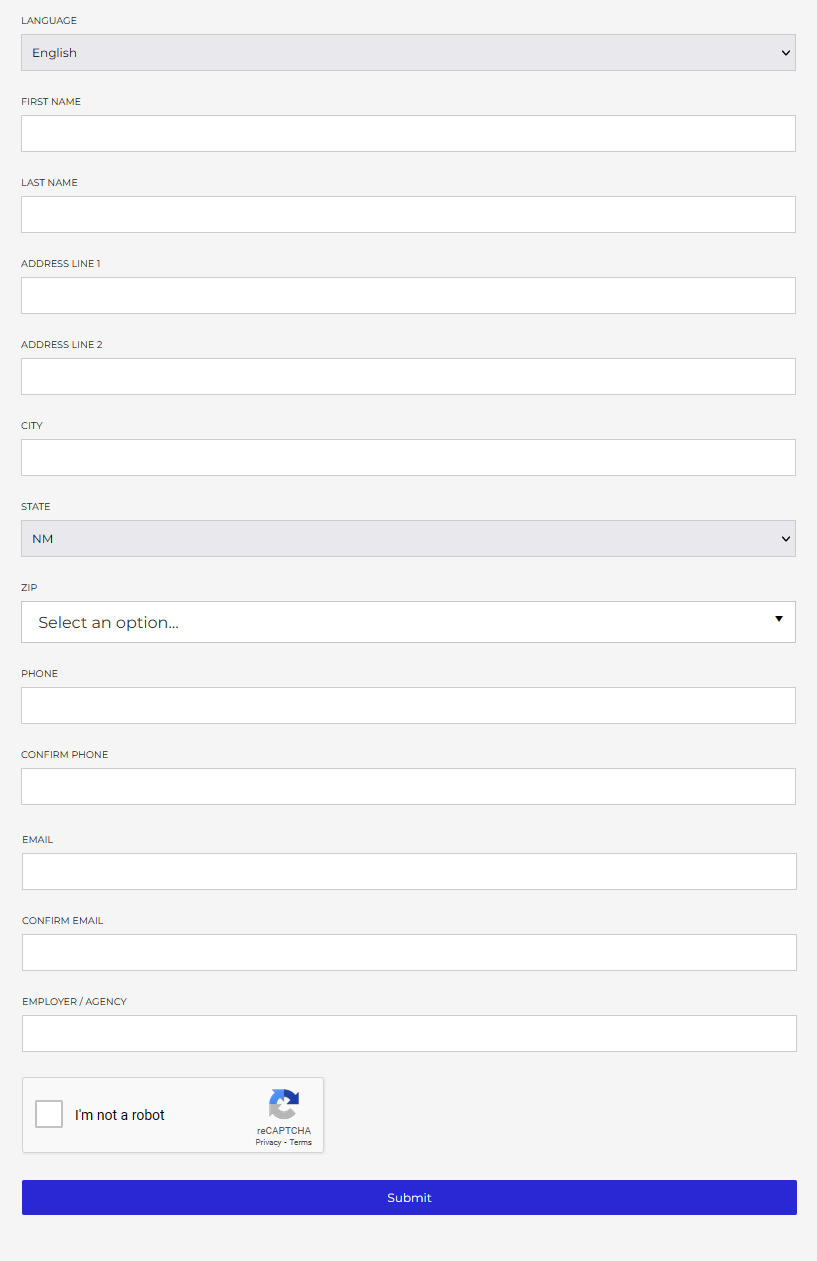Click the Zip dropdown arrow icon
Image resolution: width=817 pixels, height=1261 pixels.
[x=779, y=619]
